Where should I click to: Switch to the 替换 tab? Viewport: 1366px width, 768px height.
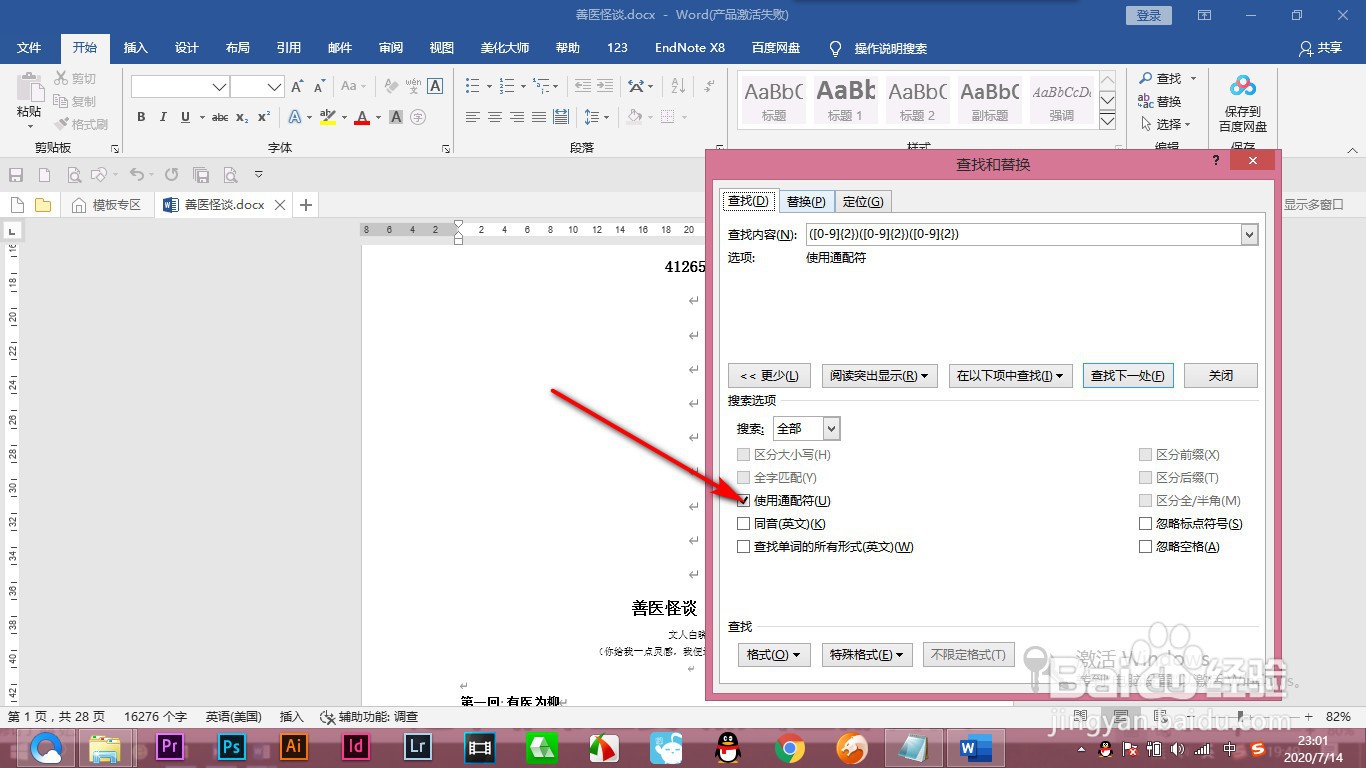805,200
